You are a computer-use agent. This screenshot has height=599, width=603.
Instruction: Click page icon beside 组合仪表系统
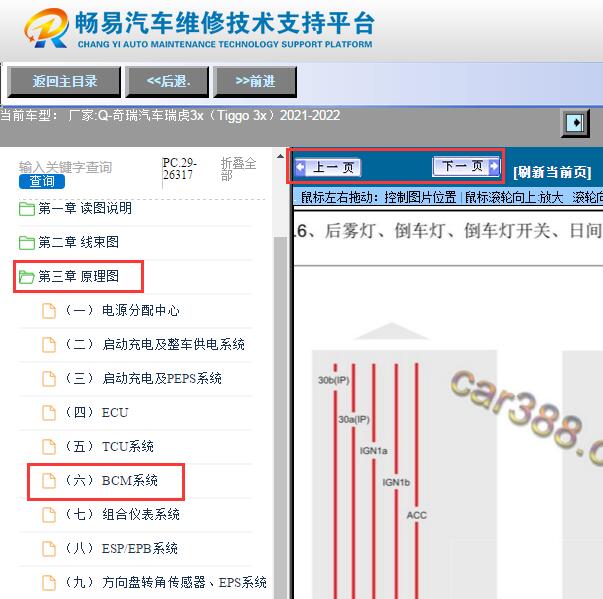click(49, 515)
